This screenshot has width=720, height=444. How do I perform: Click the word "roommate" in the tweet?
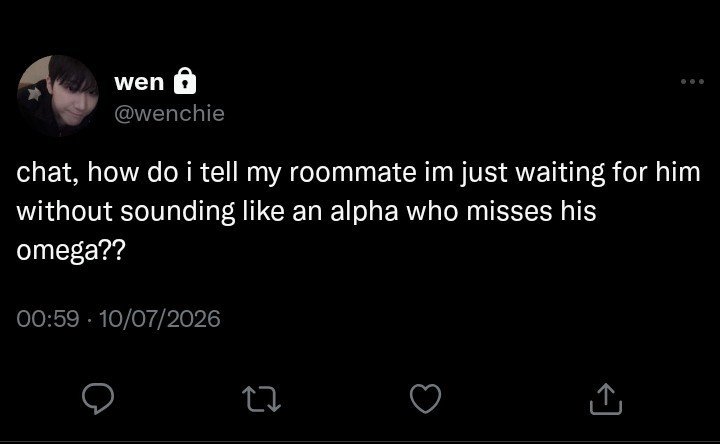pos(353,173)
